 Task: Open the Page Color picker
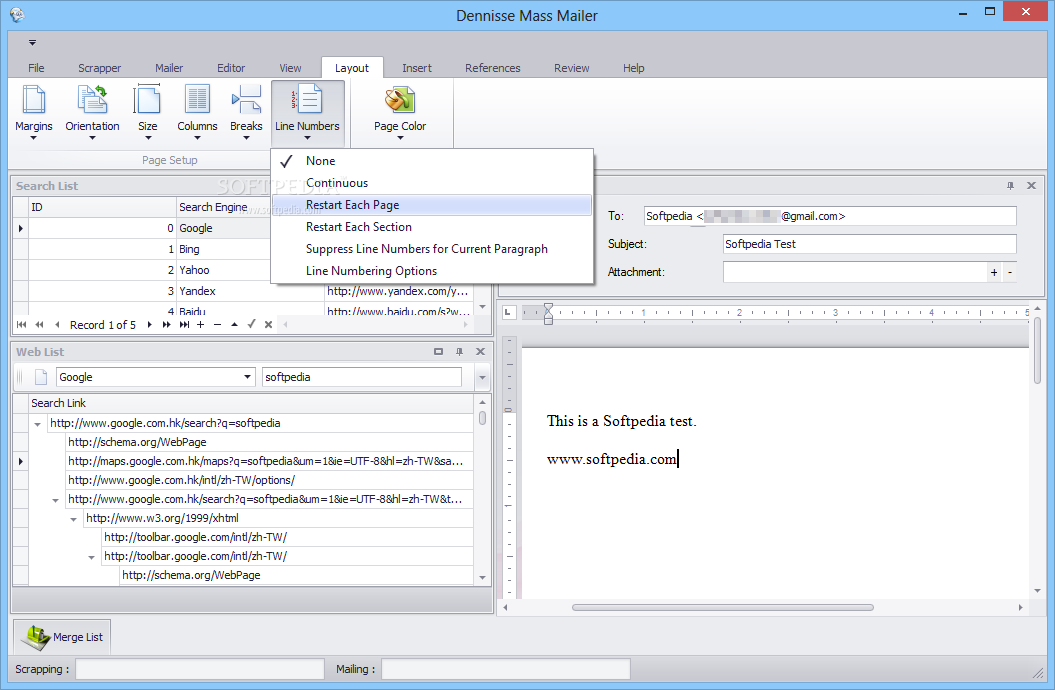[x=400, y=112]
